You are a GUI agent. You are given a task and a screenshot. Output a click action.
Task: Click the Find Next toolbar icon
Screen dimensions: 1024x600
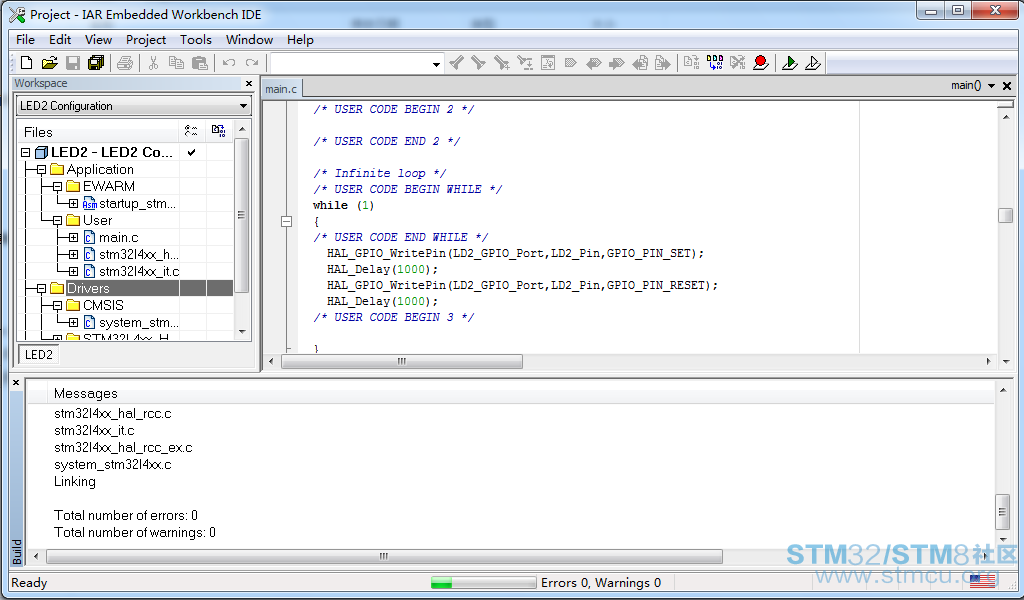point(479,63)
